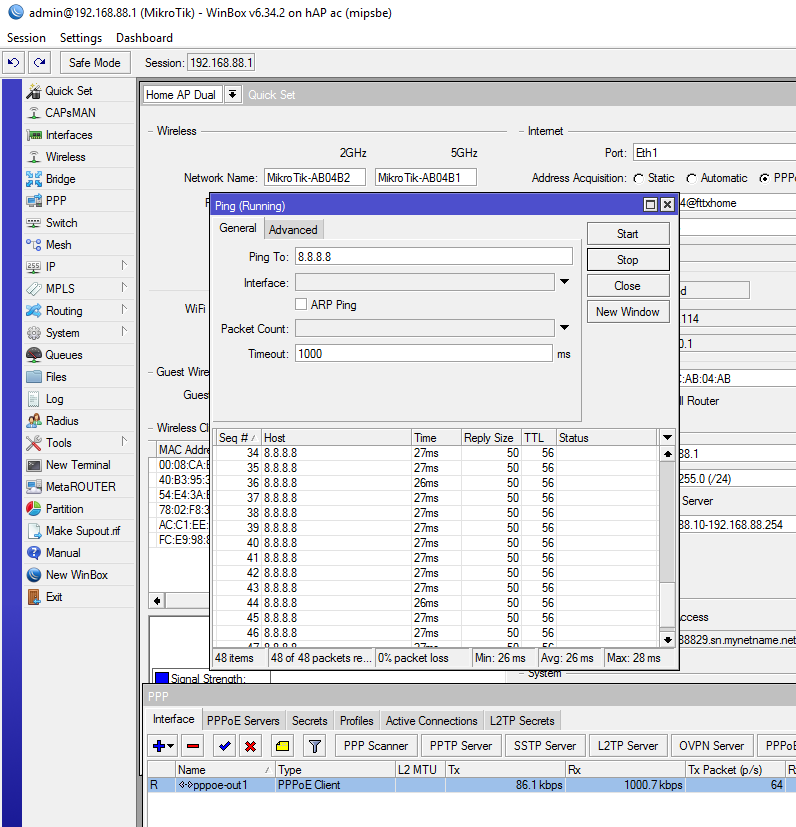Click the Ping To address field

434,257
